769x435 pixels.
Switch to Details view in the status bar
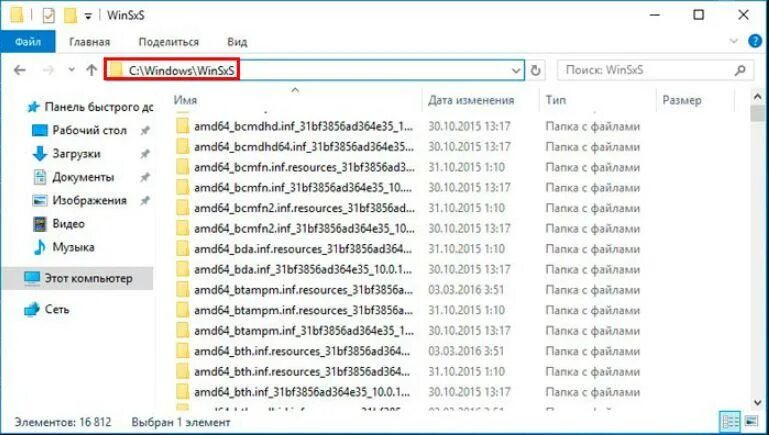(730, 421)
